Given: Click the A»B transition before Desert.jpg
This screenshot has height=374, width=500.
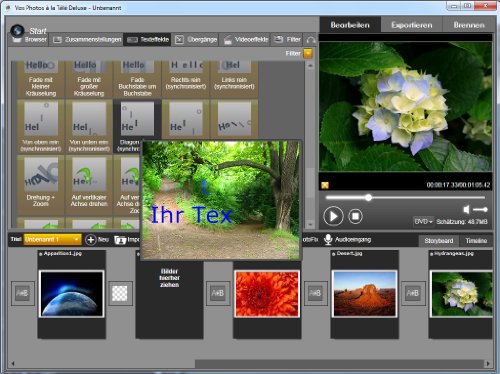Looking at the screenshot, I should (x=315, y=293).
